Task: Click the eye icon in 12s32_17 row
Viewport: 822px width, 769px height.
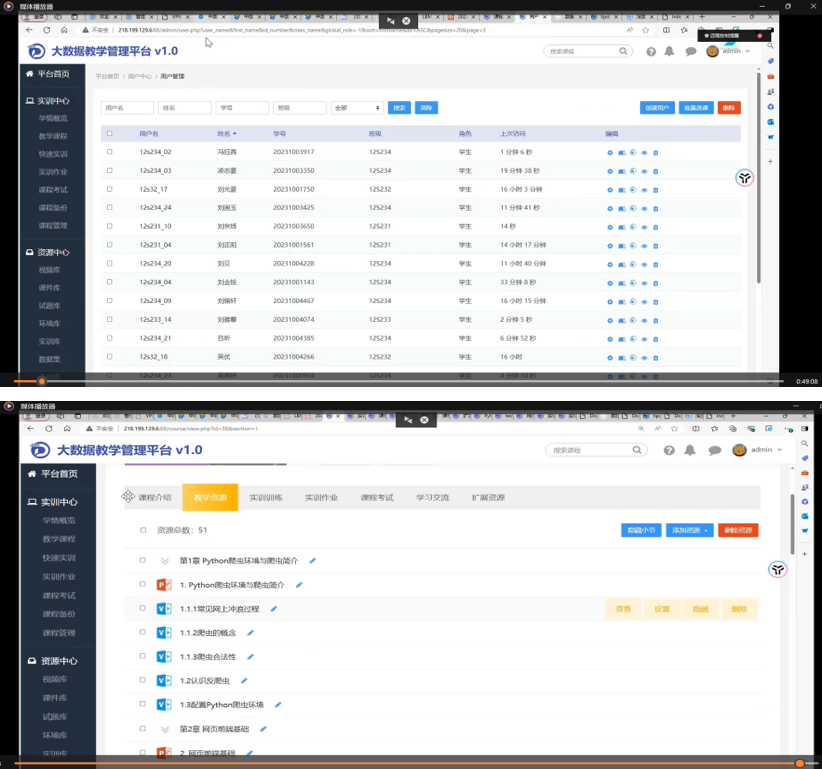Action: tap(644, 189)
